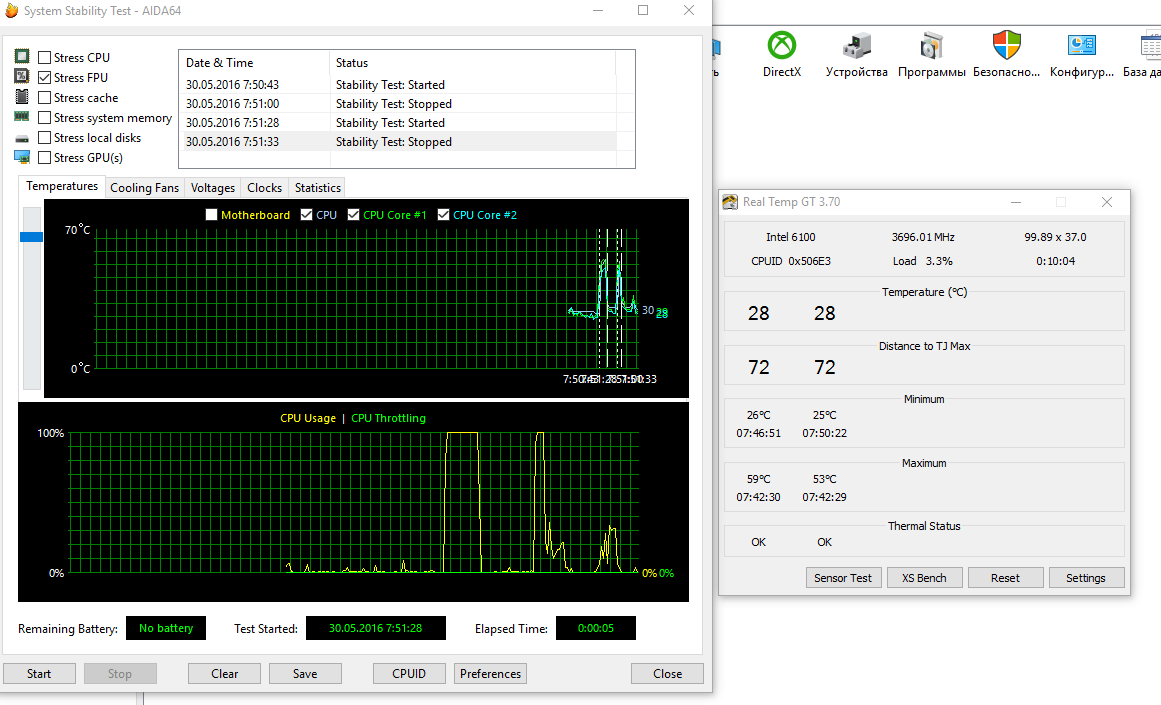This screenshot has height=705, width=1161.
Task: Enable the Stress GPU(s) checkbox
Action: [44, 157]
